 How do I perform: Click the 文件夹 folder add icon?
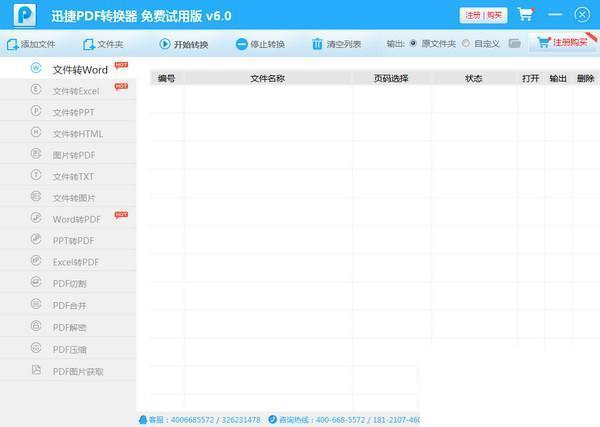click(x=89, y=44)
